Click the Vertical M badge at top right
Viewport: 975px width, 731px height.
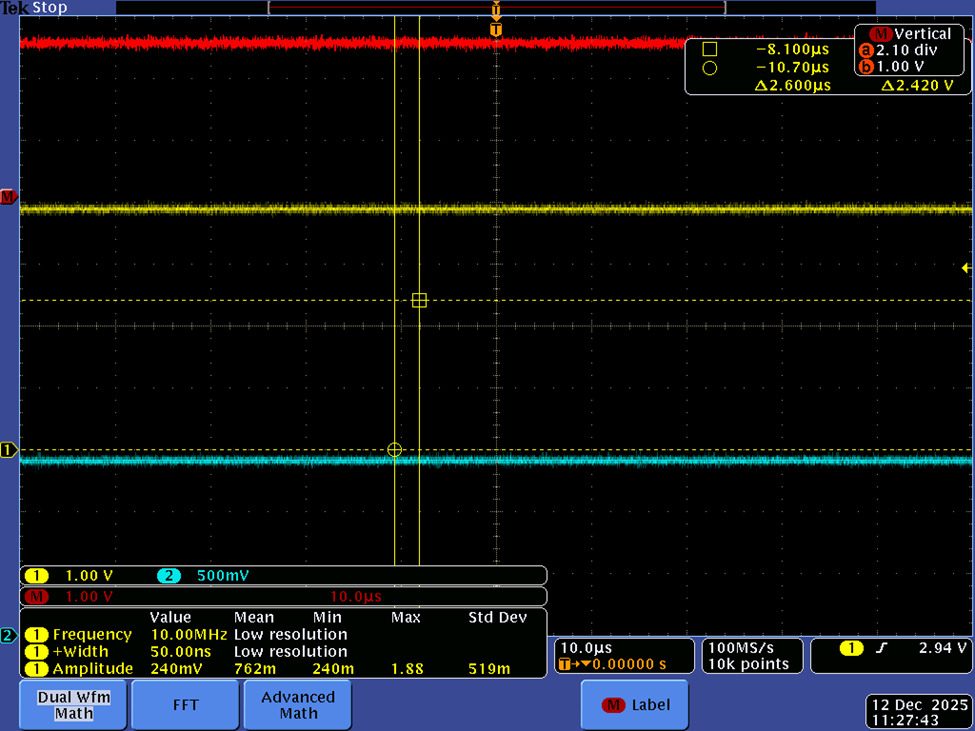pos(880,34)
